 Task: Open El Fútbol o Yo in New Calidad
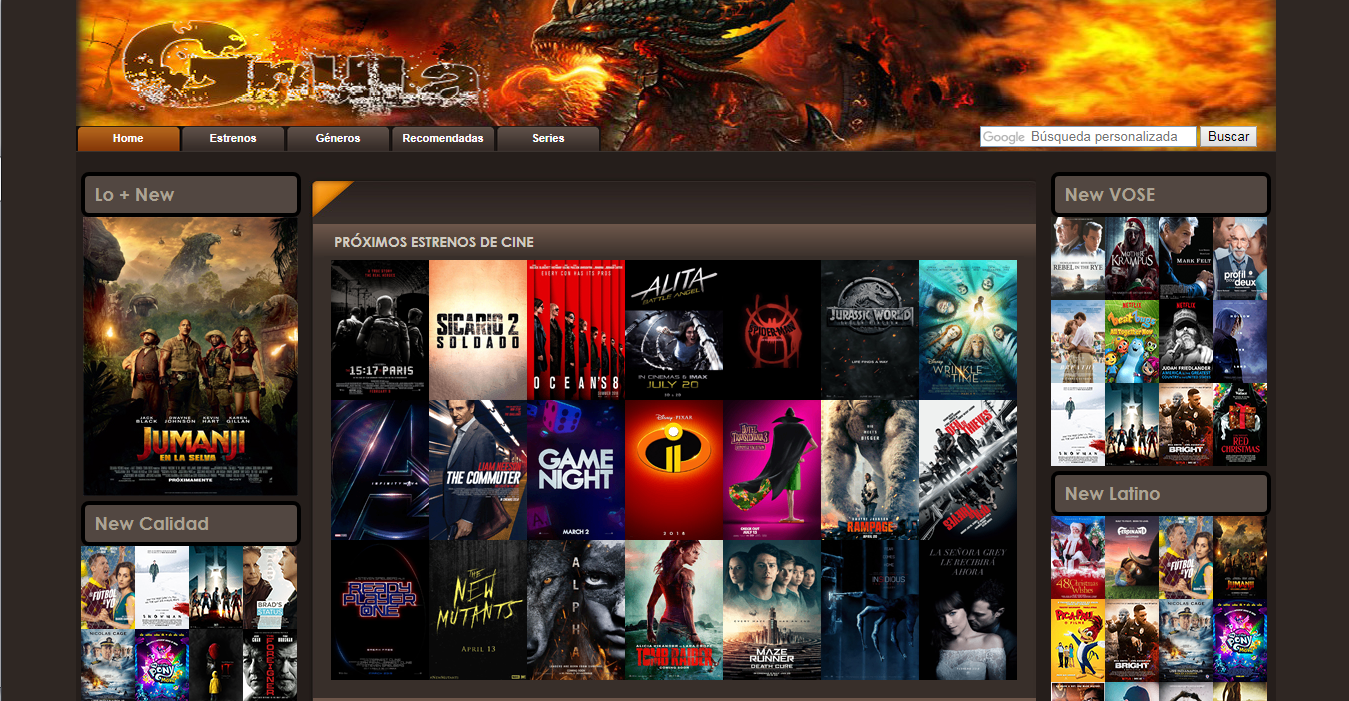[108, 587]
